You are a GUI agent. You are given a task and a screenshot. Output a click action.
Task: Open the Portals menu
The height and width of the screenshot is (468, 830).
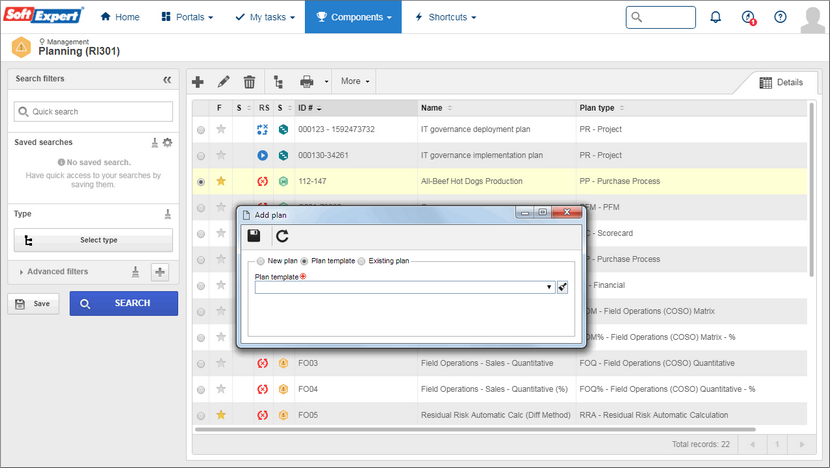tap(187, 17)
